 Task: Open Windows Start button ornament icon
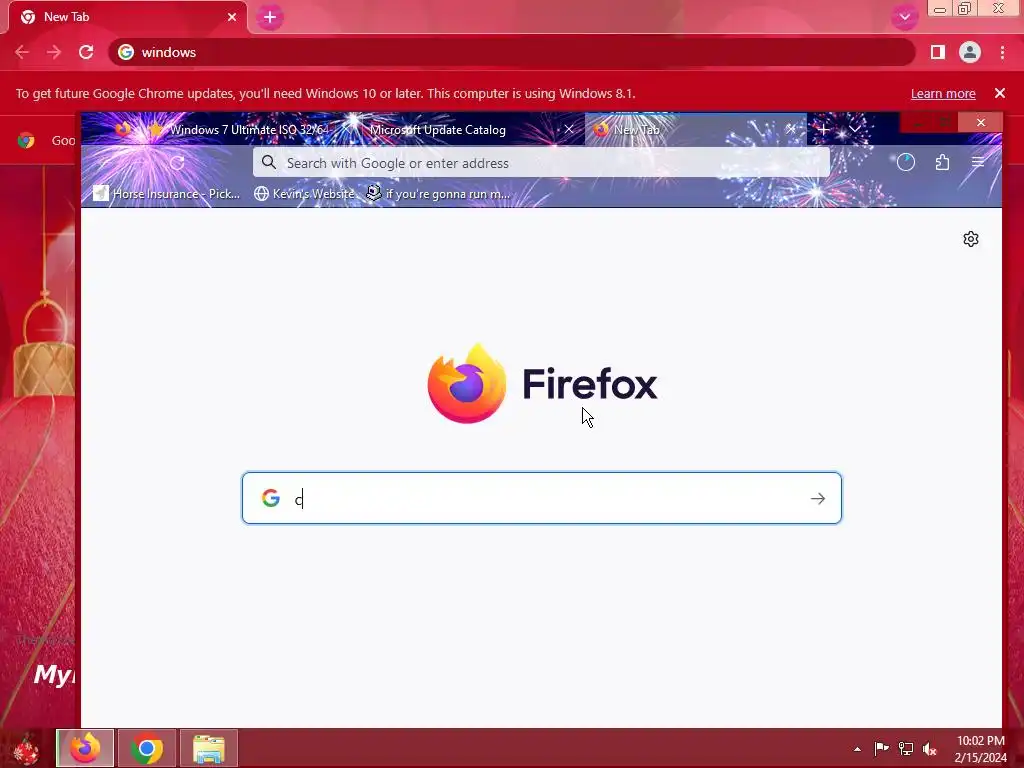[x=26, y=748]
